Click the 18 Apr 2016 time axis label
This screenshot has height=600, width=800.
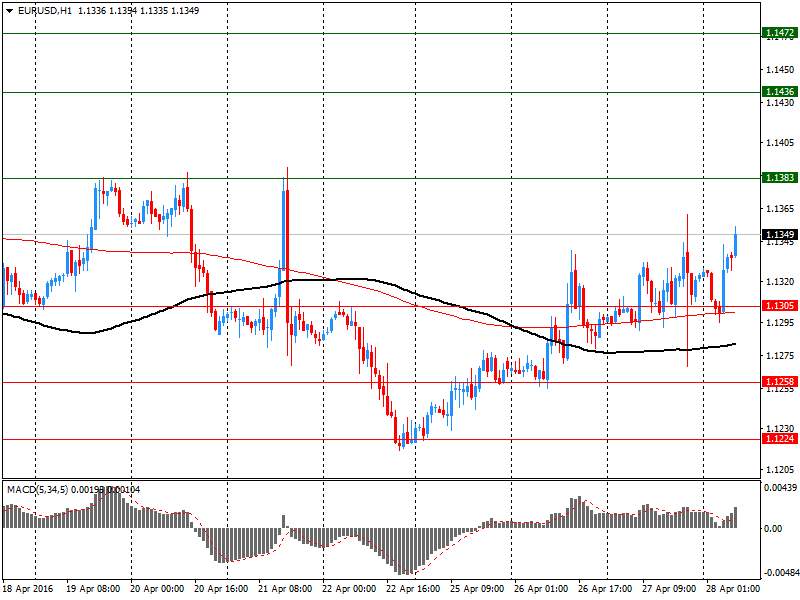coord(28,589)
